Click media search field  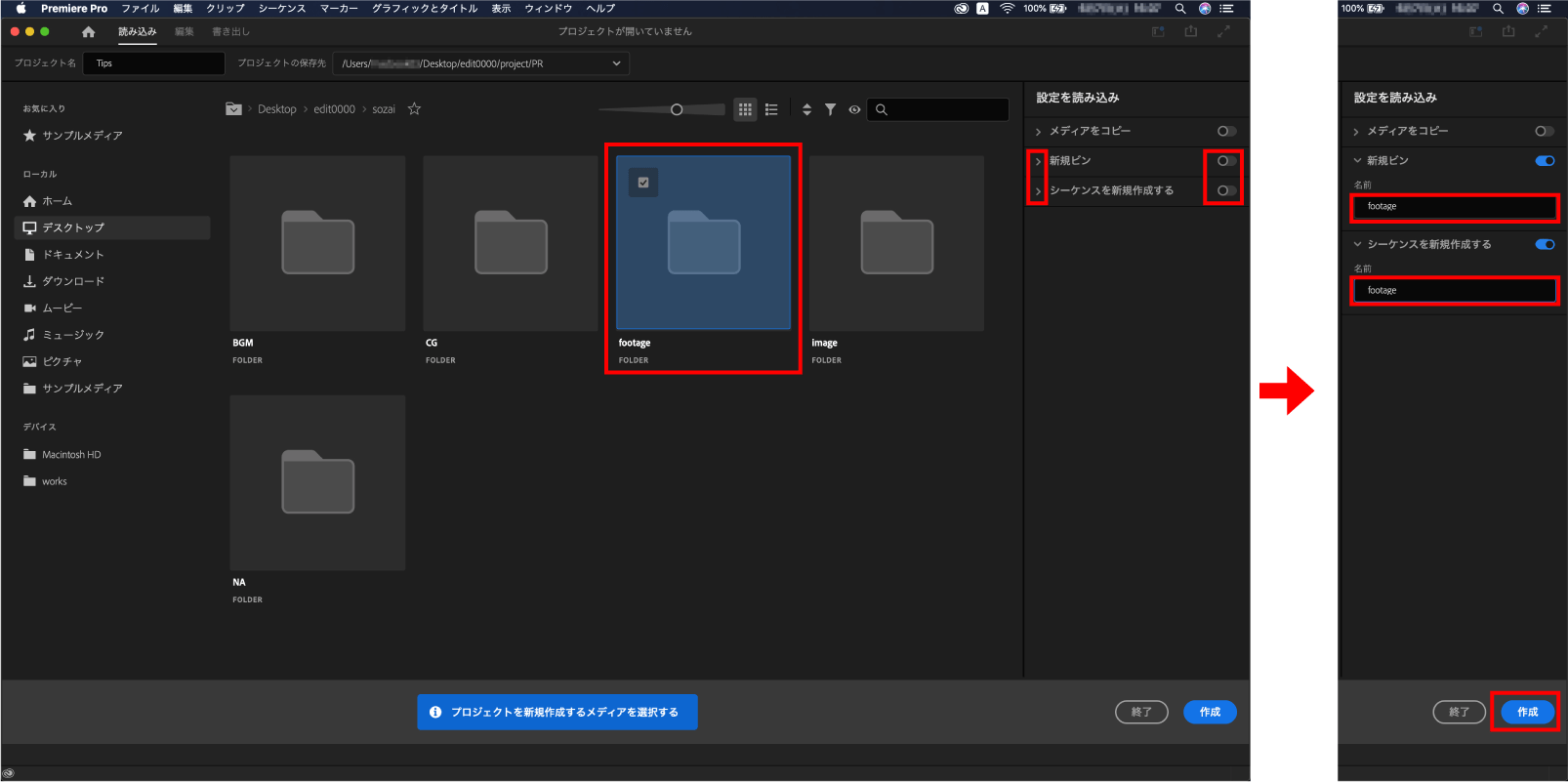938,110
